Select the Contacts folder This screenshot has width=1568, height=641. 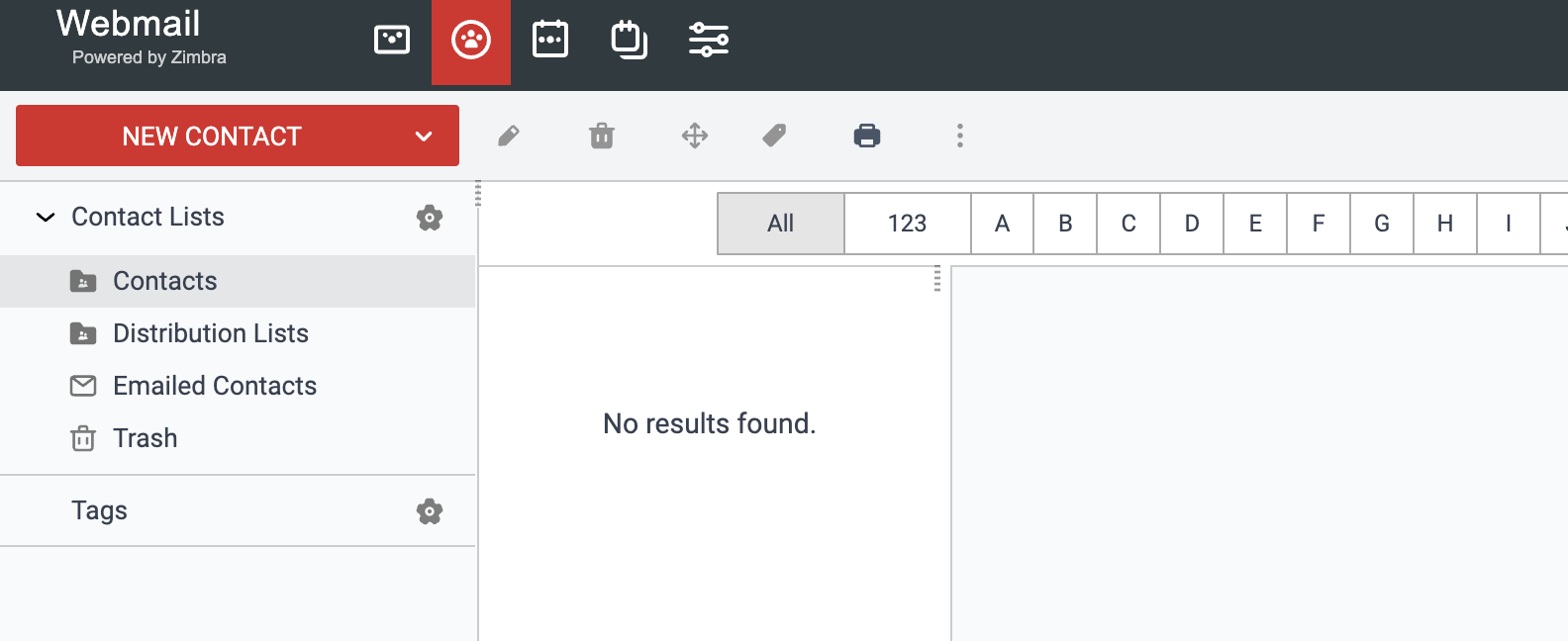coord(238,281)
